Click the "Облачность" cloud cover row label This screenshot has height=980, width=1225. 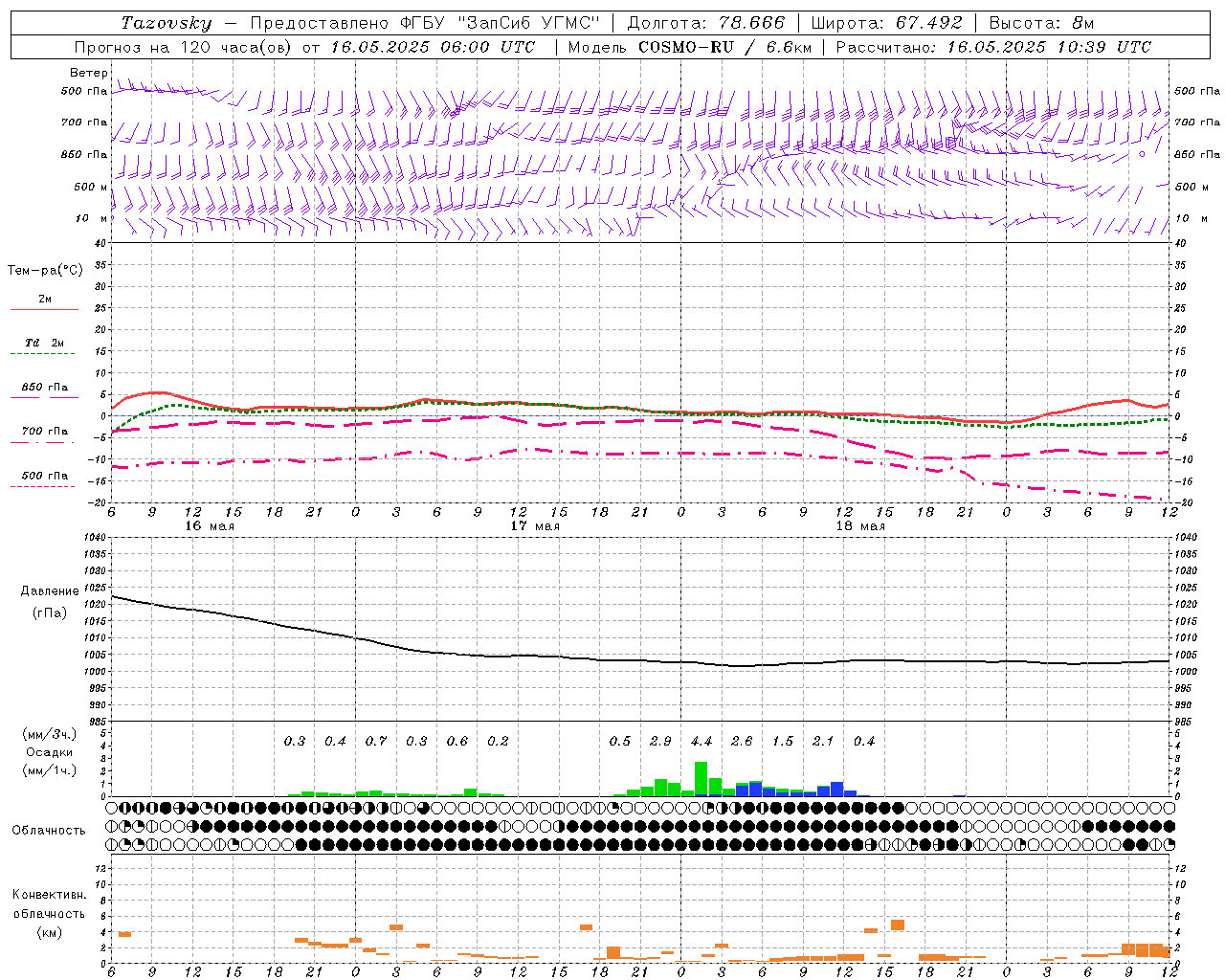pos(49,831)
